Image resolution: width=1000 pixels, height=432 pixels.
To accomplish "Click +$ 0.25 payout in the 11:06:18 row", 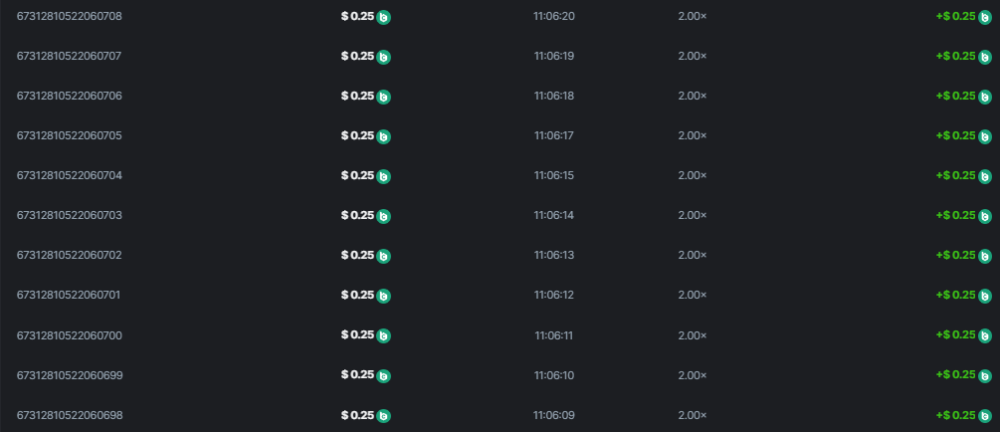I will pyautogui.click(x=955, y=96).
